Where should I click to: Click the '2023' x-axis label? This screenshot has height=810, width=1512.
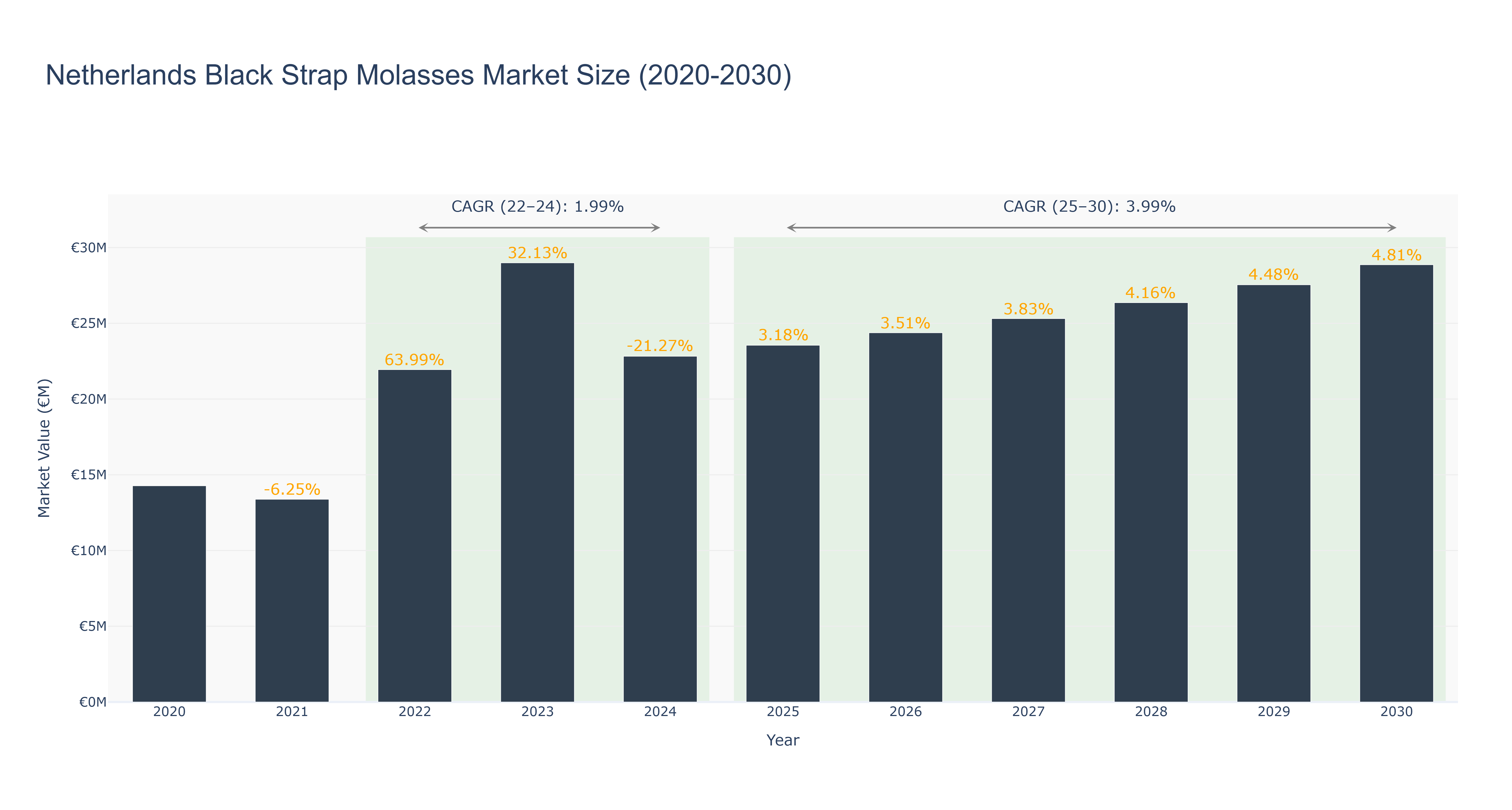537,712
